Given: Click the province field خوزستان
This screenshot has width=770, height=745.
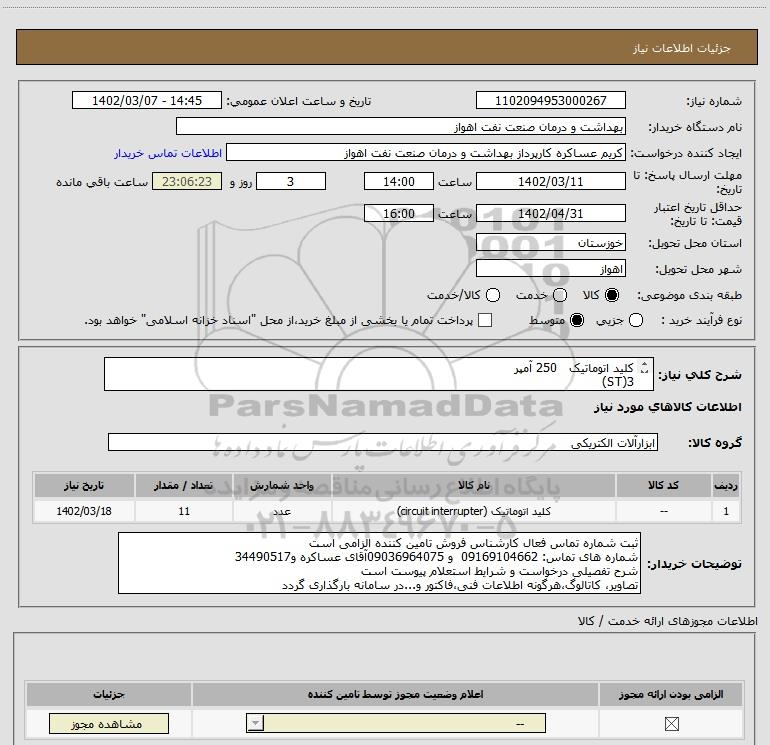Looking at the screenshot, I should point(550,243).
